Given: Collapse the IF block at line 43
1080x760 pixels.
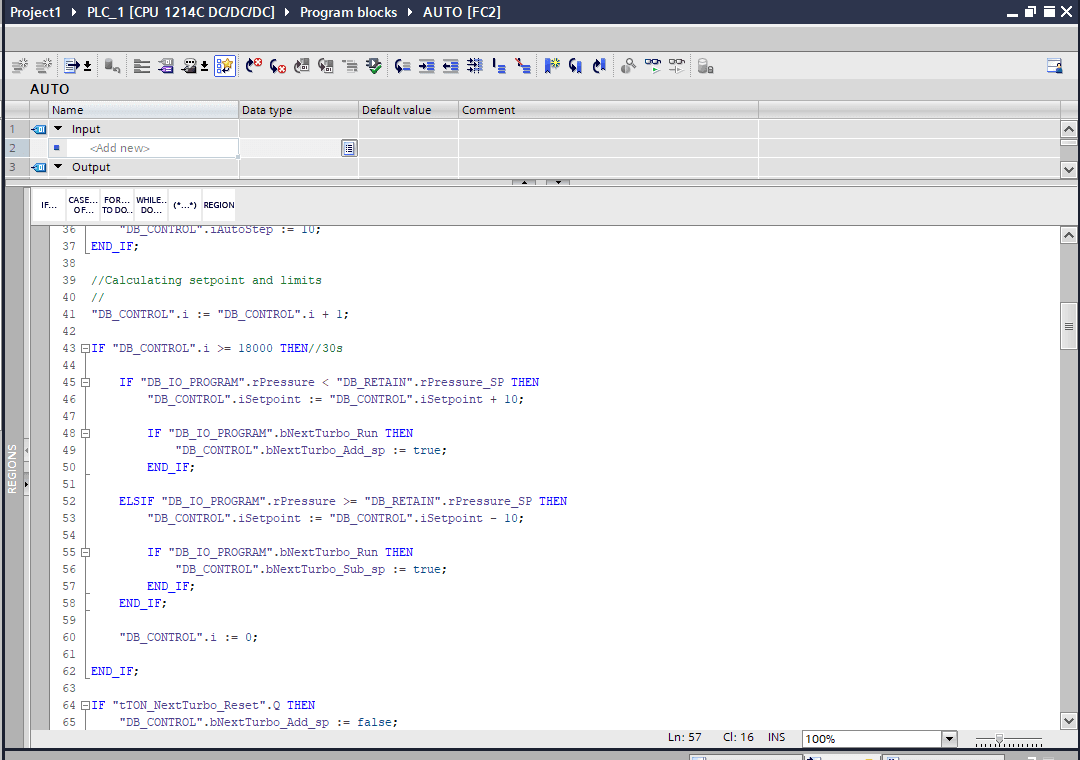Looking at the screenshot, I should (86, 348).
